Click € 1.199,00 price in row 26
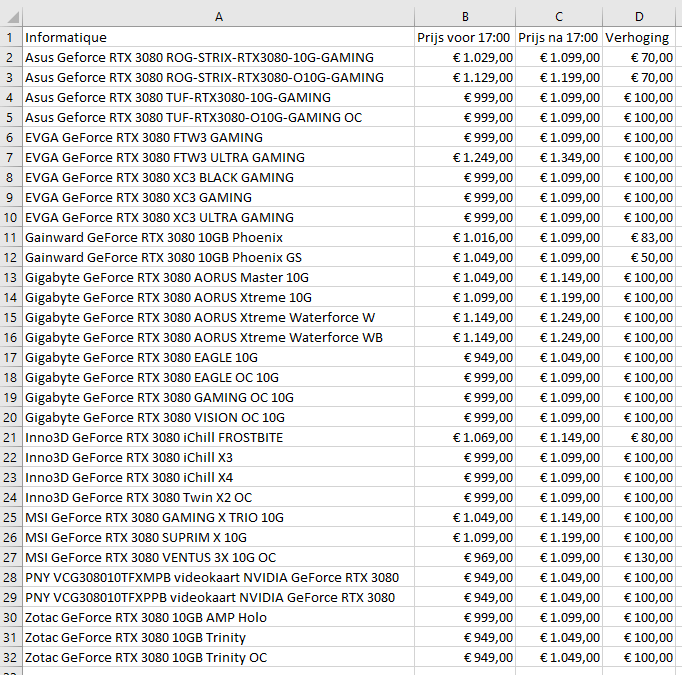 click(x=559, y=538)
